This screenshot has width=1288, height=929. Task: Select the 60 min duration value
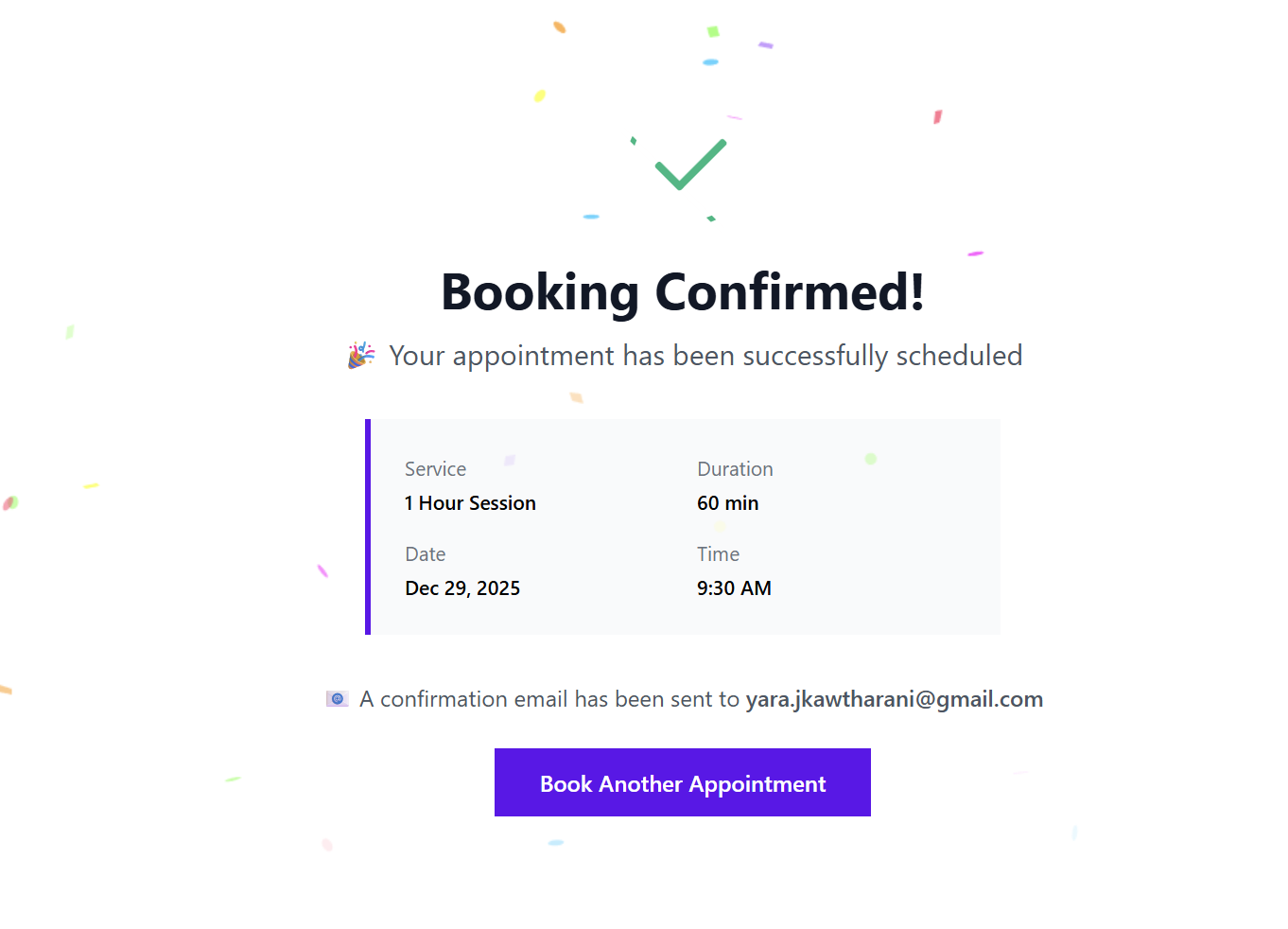(727, 503)
